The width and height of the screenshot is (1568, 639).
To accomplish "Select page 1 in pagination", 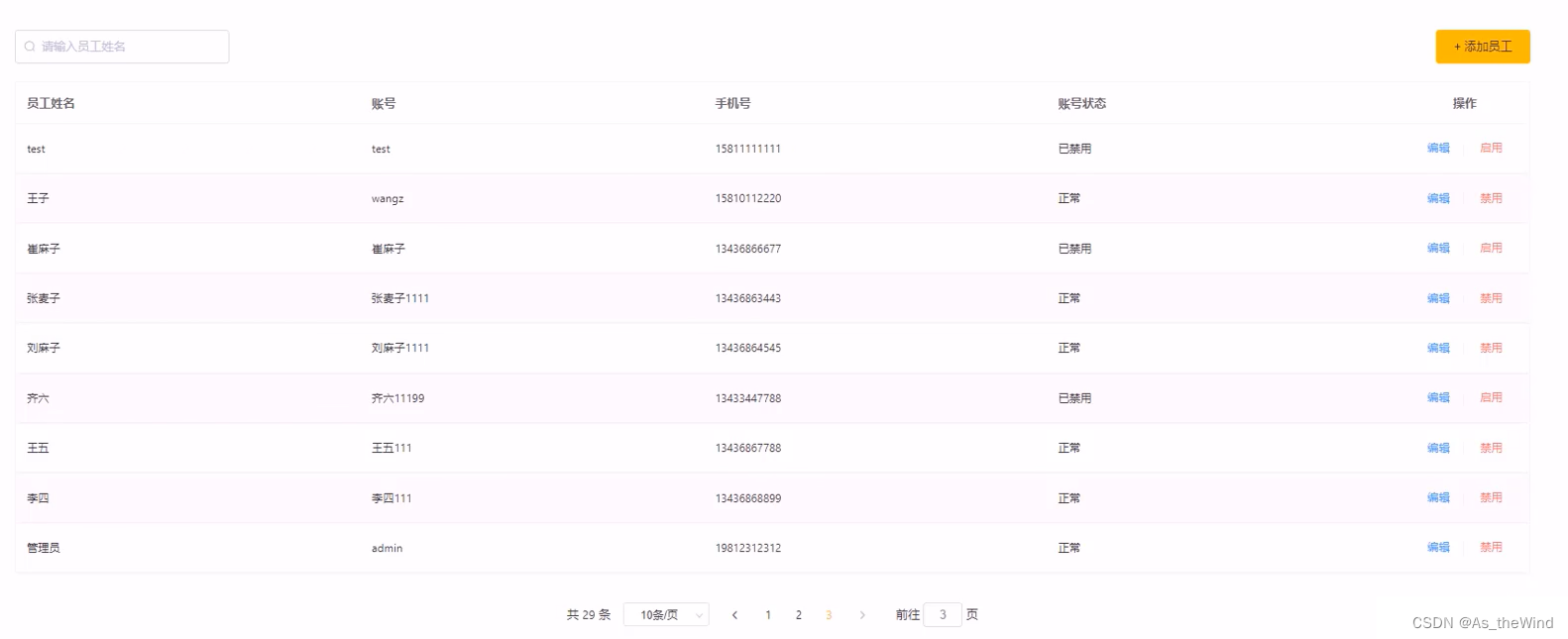I will tap(768, 615).
